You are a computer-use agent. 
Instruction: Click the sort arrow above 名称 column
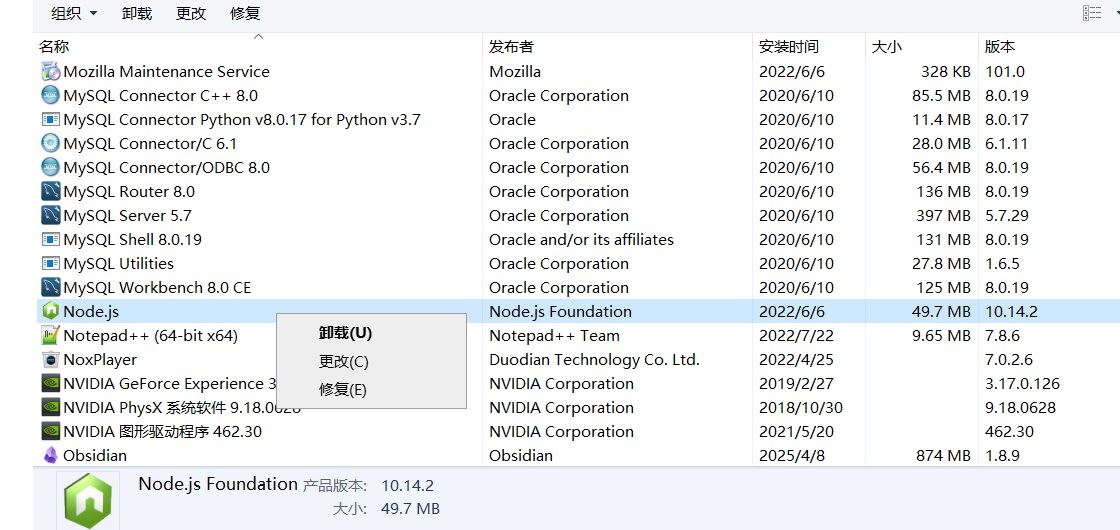click(x=259, y=36)
